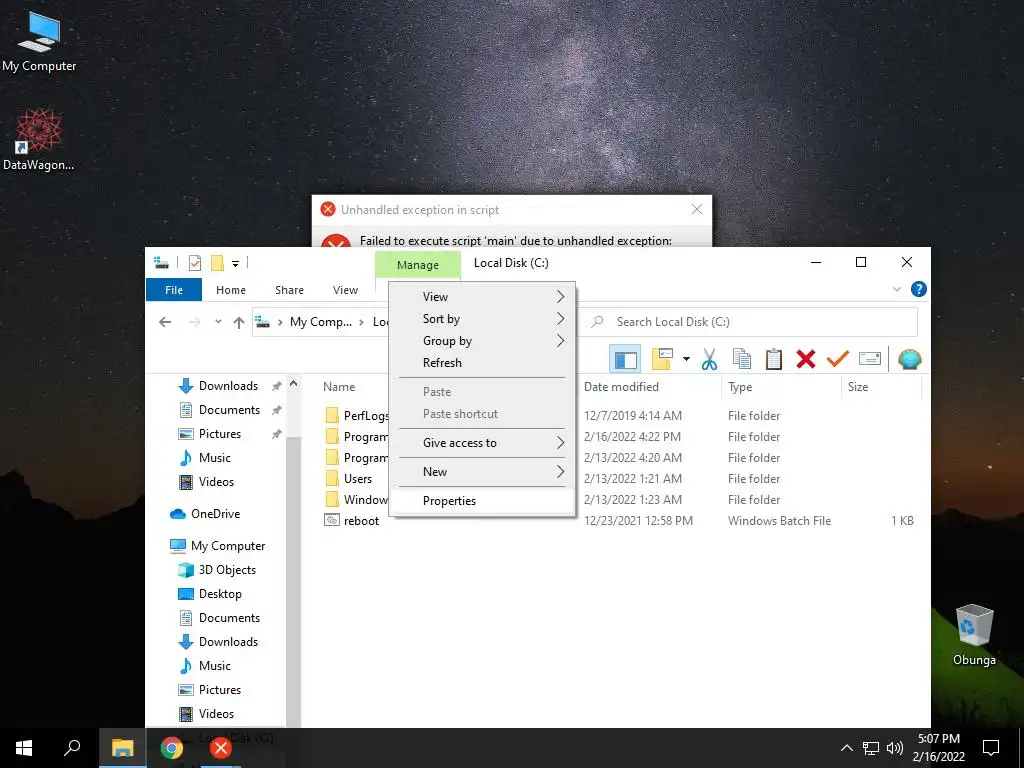Open Google Chrome from the taskbar
The width and height of the screenshot is (1024, 768).
click(x=172, y=748)
